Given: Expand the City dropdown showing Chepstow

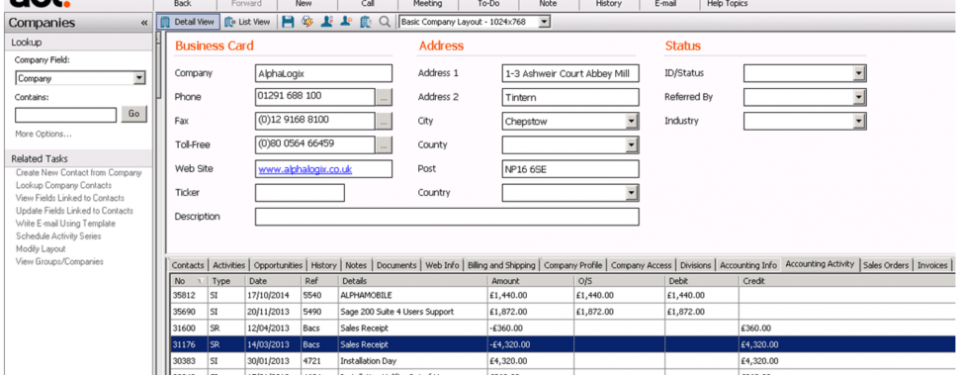Looking at the screenshot, I should coord(632,121).
